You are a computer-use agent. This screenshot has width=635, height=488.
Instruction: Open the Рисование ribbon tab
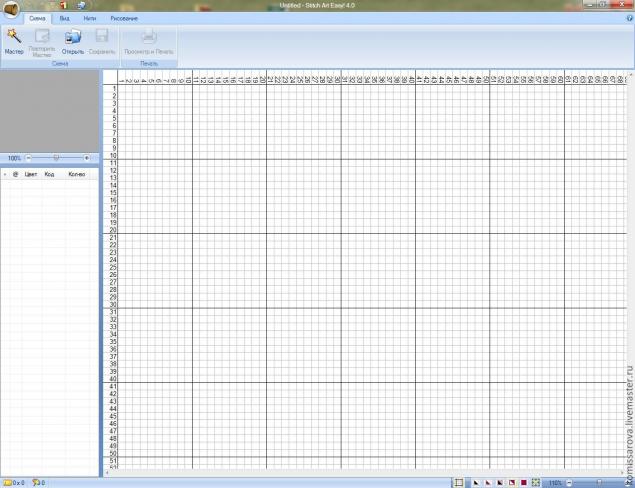[x=124, y=18]
